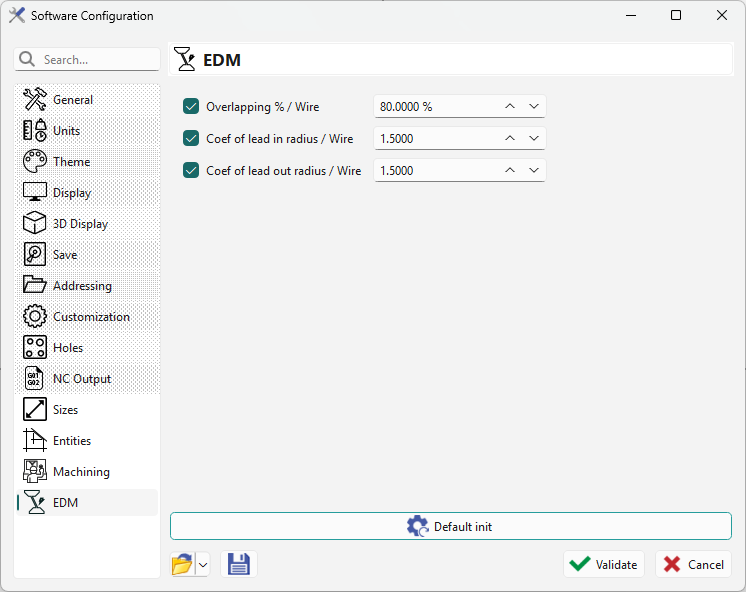Screen dimensions: 746x592
Task: Click the Validate button
Action: 604,564
